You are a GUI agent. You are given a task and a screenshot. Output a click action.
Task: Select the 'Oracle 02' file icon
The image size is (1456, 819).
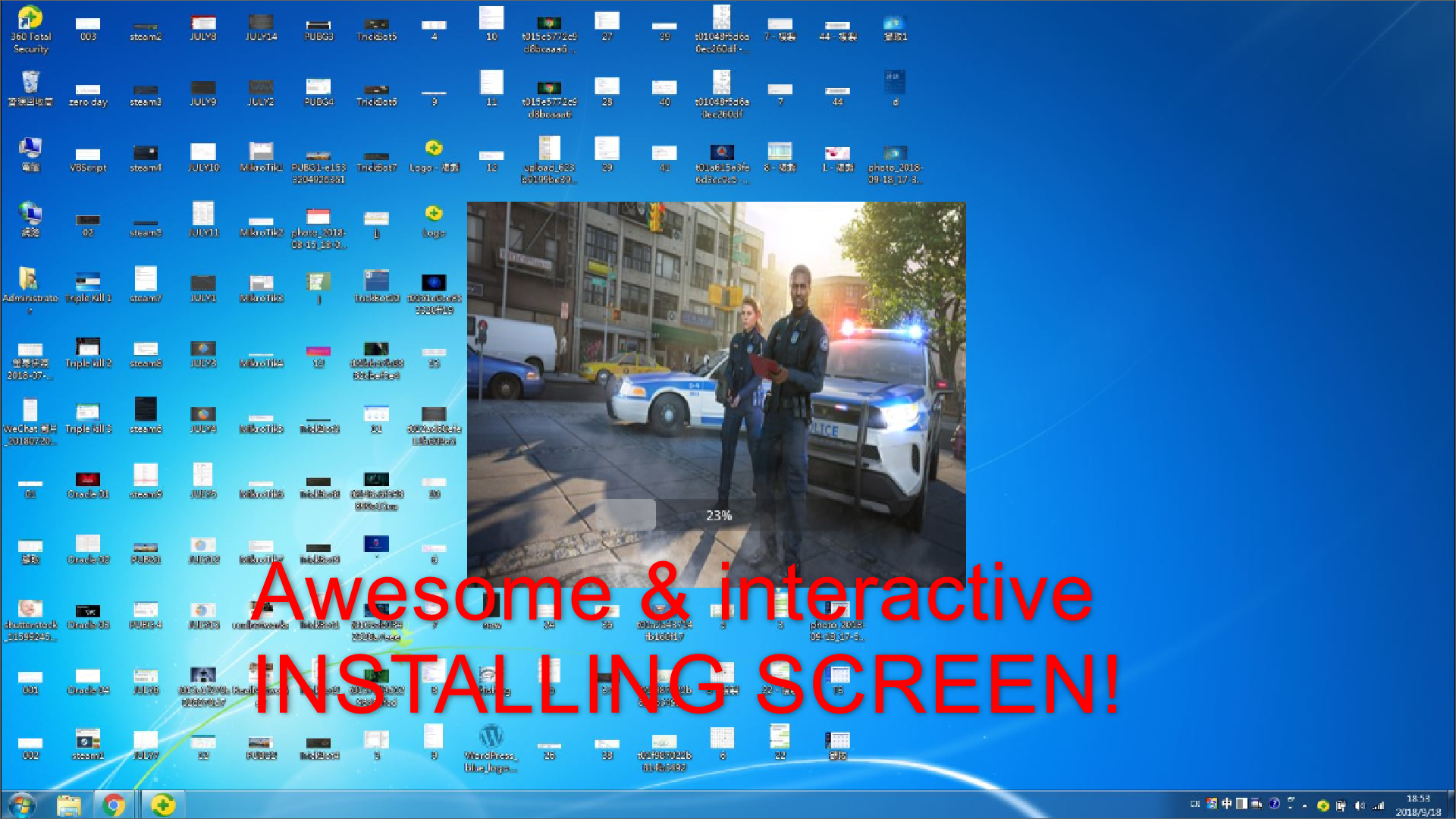click(88, 550)
